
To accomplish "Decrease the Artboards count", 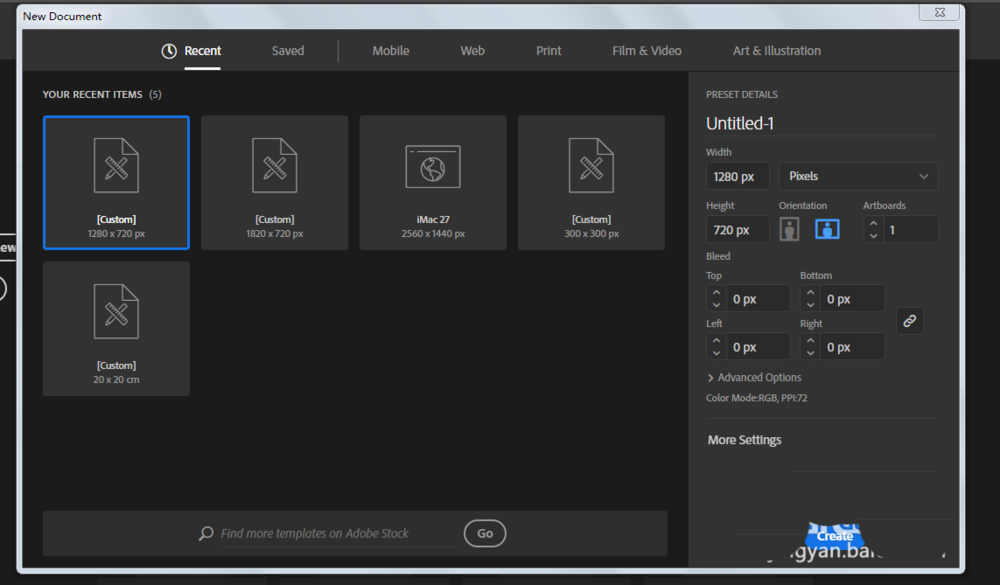I will coord(873,235).
